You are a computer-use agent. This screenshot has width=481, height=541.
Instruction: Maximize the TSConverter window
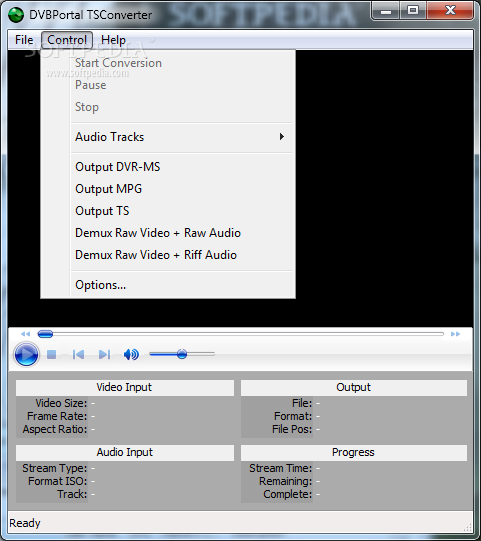click(413, 11)
